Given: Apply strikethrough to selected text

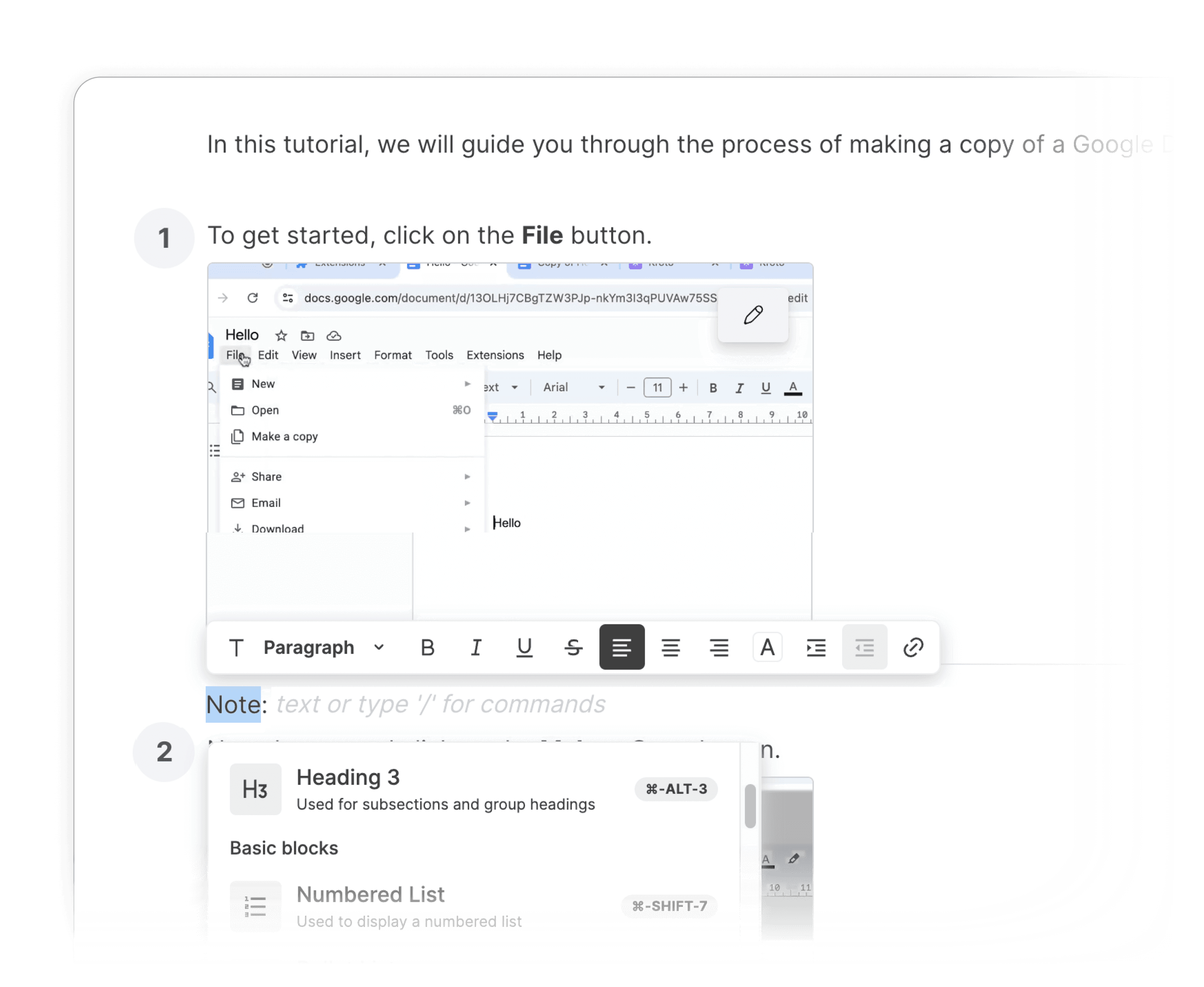Looking at the screenshot, I should 573,647.
